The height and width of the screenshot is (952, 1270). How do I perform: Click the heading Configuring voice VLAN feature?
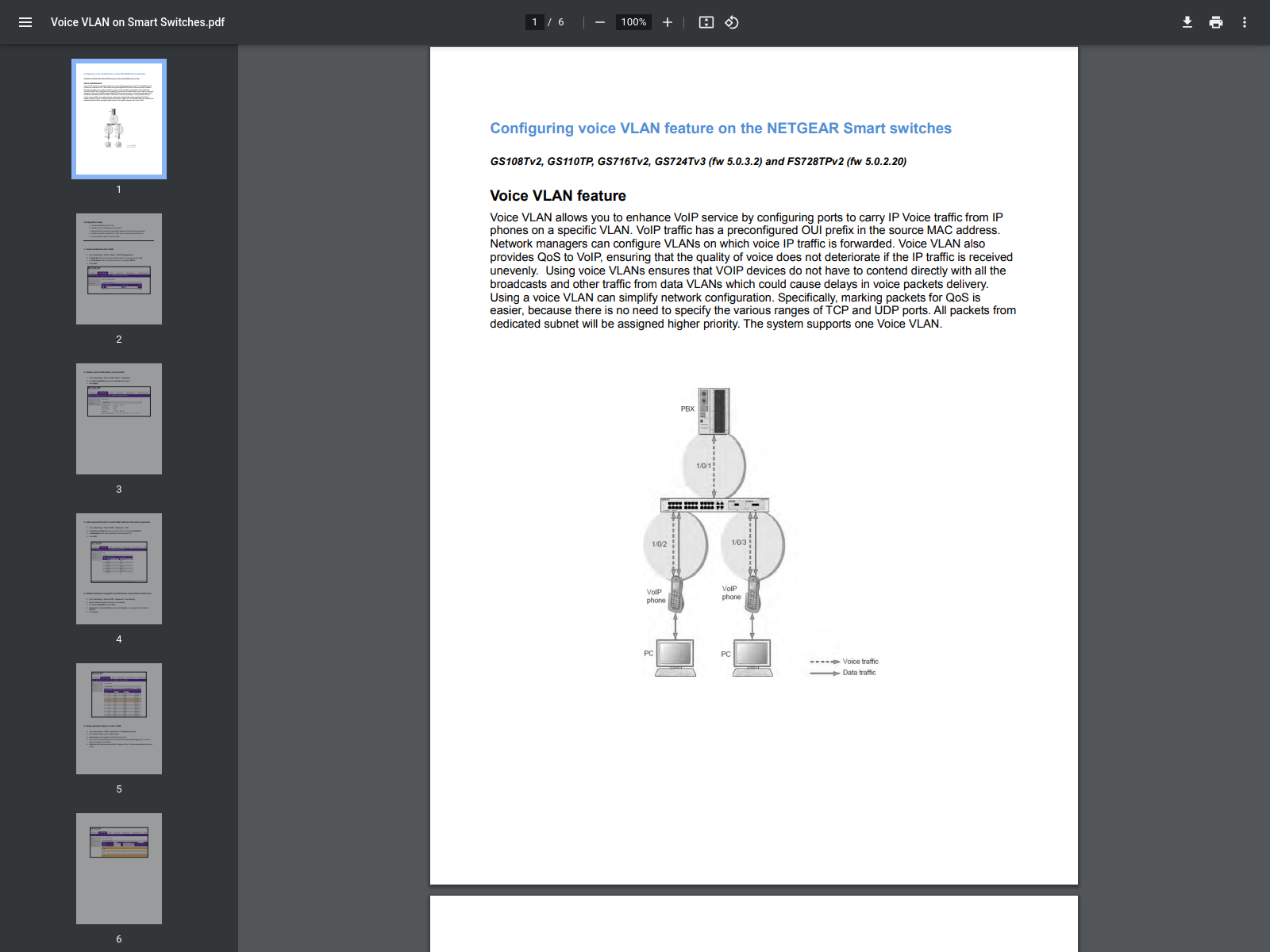tap(721, 129)
